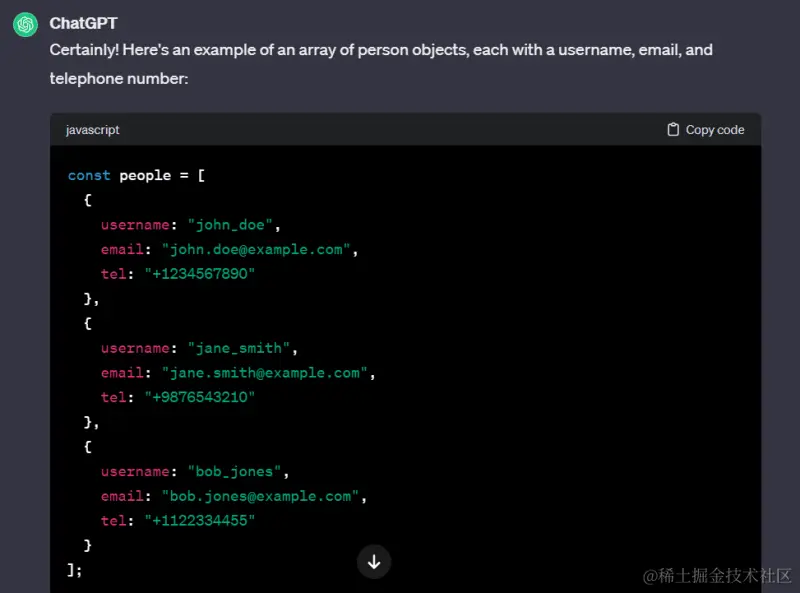Screen dimensions: 800x593
Task: Click the ChatGPT logo avatar
Action: pyautogui.click(x=26, y=24)
